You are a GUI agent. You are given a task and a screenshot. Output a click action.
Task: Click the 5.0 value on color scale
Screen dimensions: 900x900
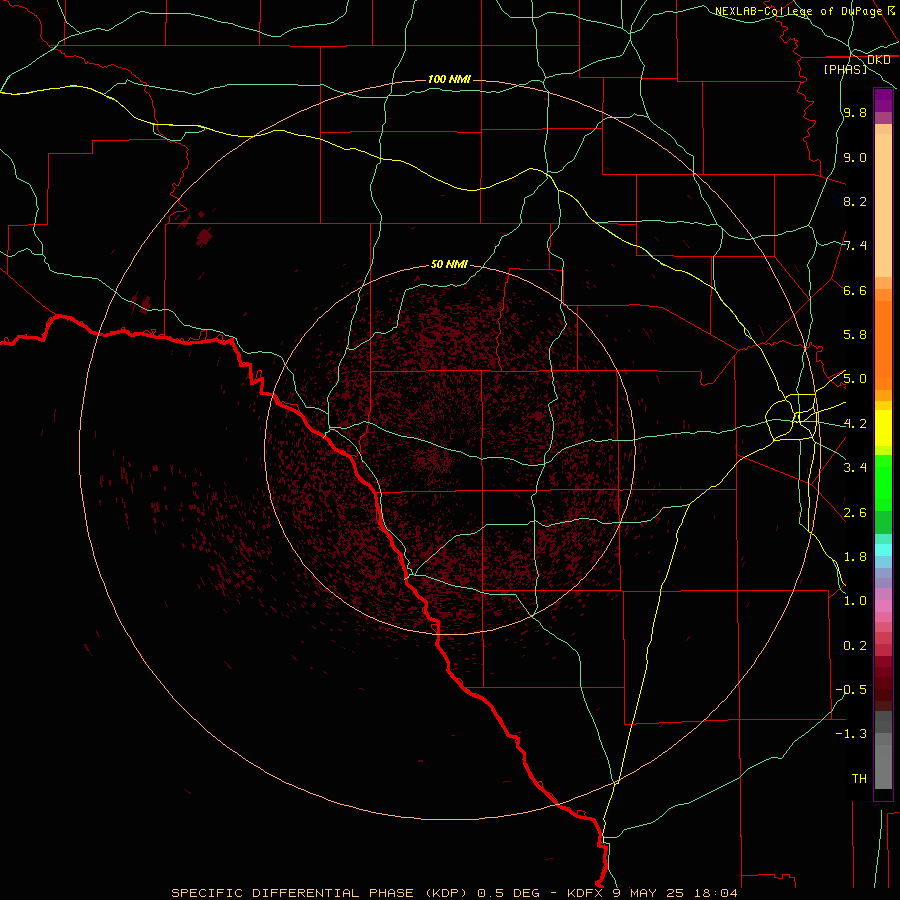pyautogui.click(x=855, y=379)
